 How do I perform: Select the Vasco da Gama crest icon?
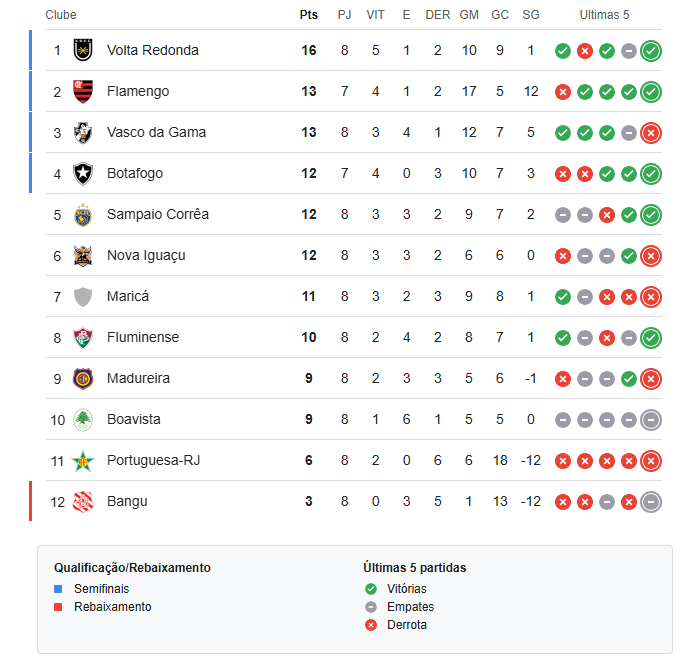coord(83,132)
